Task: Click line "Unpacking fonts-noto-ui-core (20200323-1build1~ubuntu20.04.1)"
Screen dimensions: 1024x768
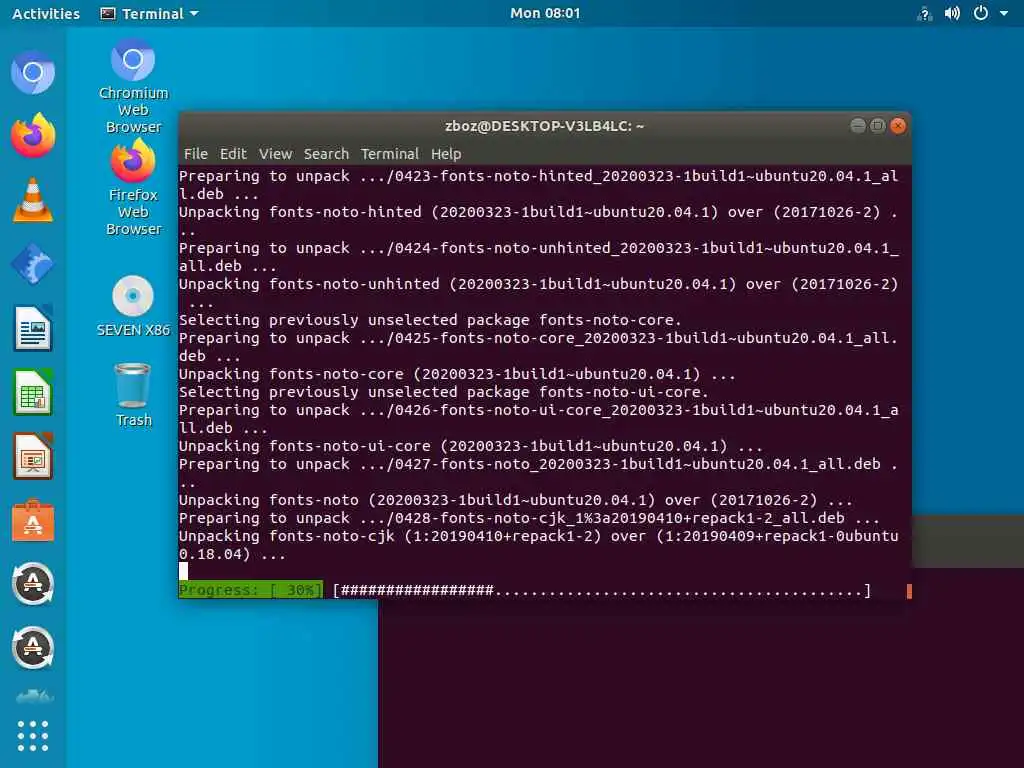Action: pos(471,446)
